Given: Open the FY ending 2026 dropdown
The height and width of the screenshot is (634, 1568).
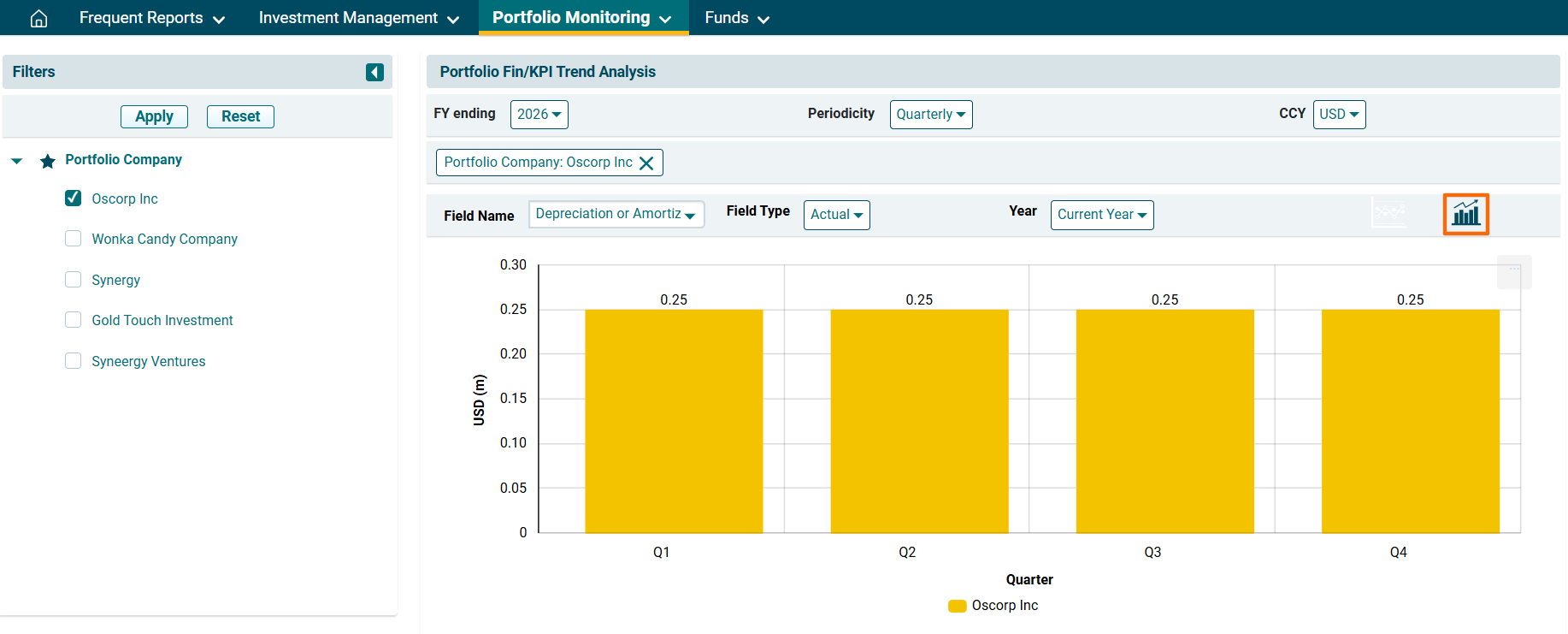Looking at the screenshot, I should (539, 115).
